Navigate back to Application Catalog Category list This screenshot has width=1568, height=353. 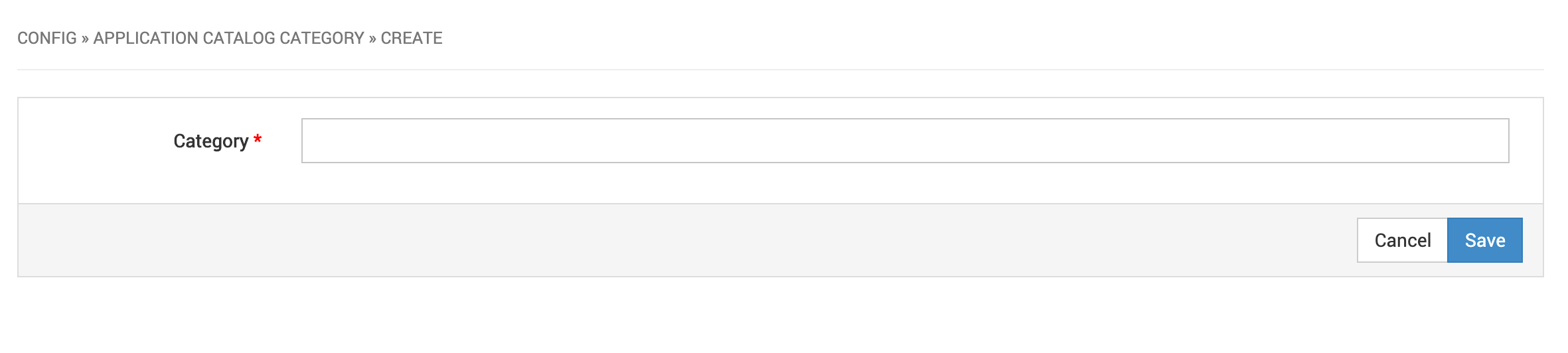tap(229, 38)
